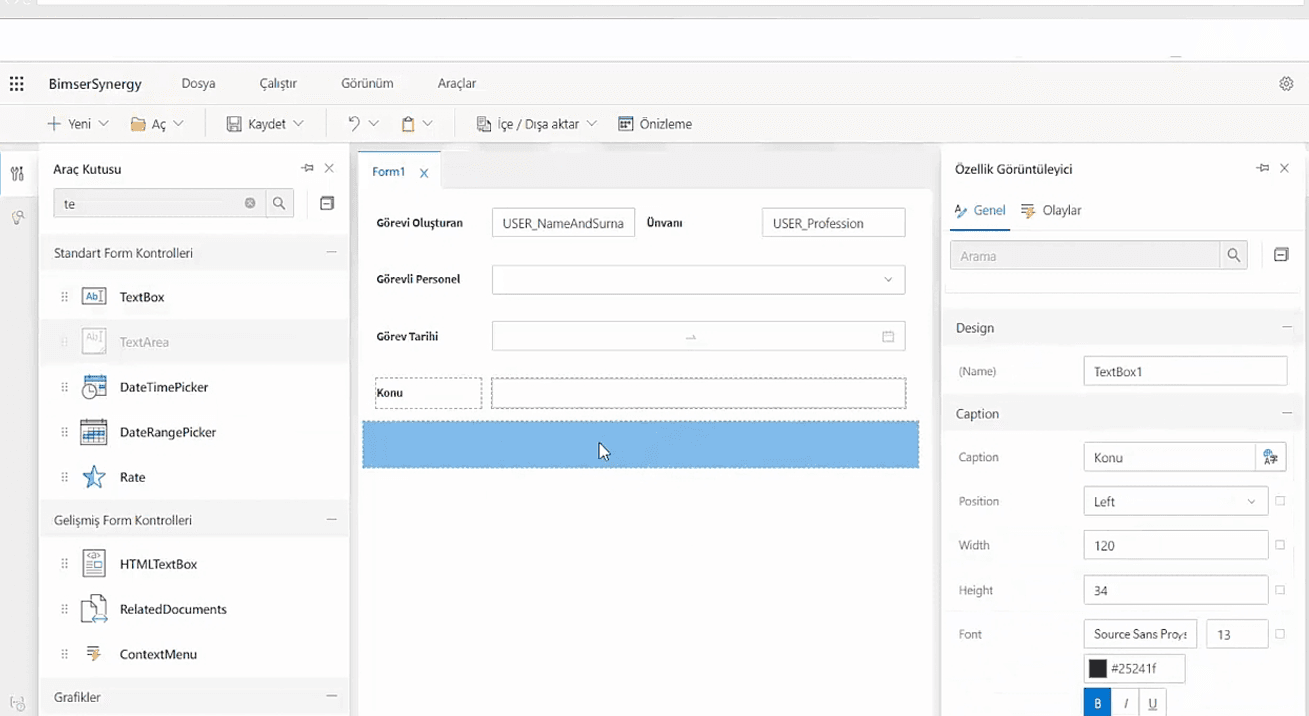Click the Name field TextBox1
1309x716 pixels.
1185,371
